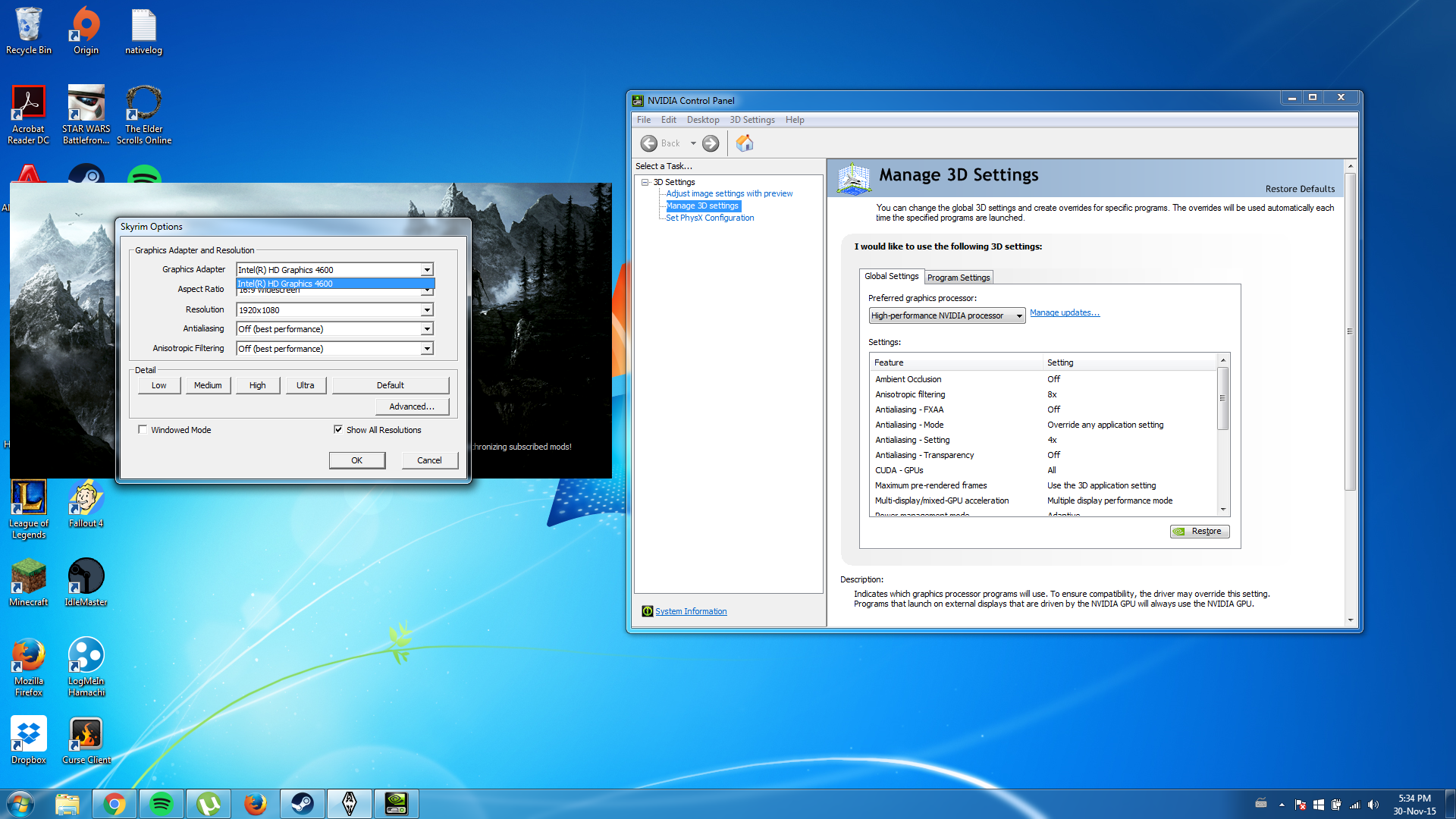
Task: Apply the Ultra detail preset
Action: pos(306,385)
